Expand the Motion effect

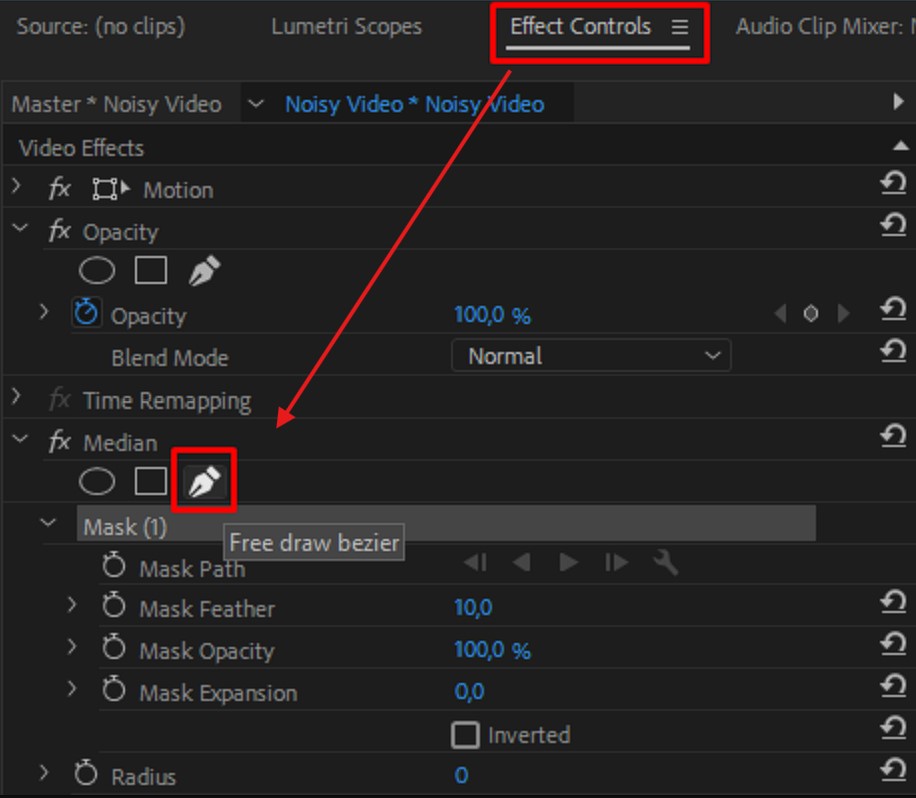click(17, 186)
